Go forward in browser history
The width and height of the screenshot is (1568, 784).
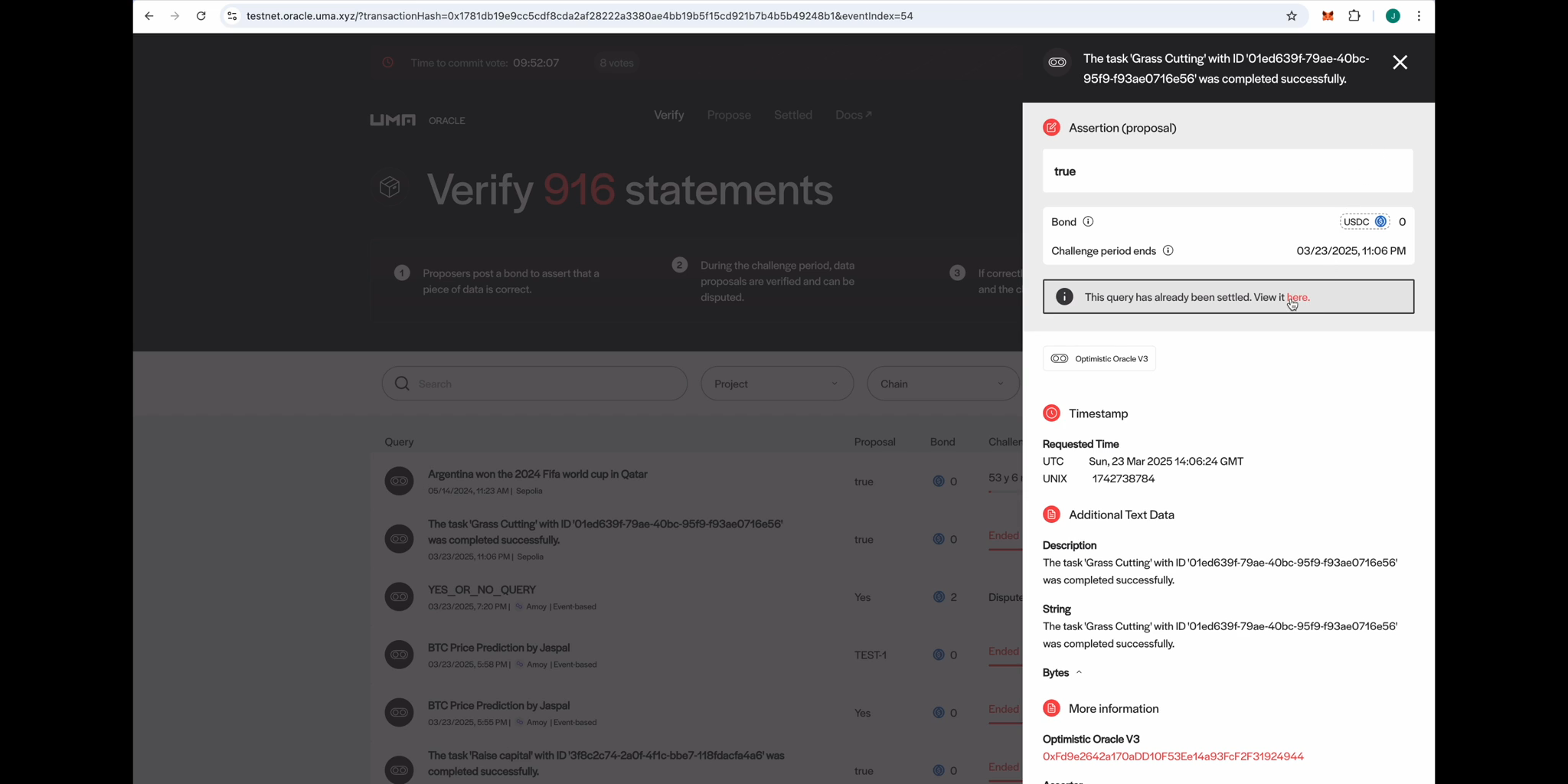(175, 16)
